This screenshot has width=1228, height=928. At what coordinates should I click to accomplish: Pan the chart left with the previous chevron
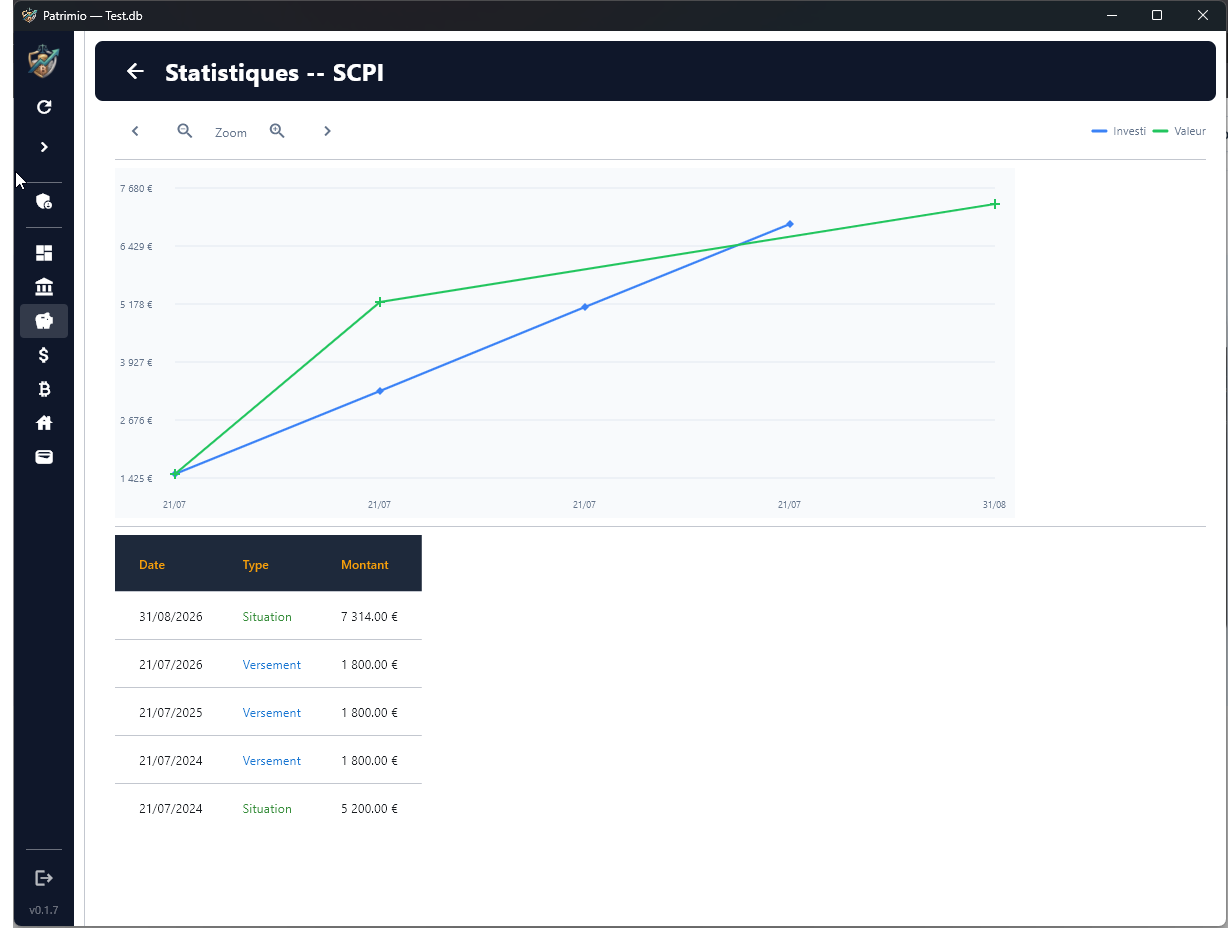coord(135,131)
